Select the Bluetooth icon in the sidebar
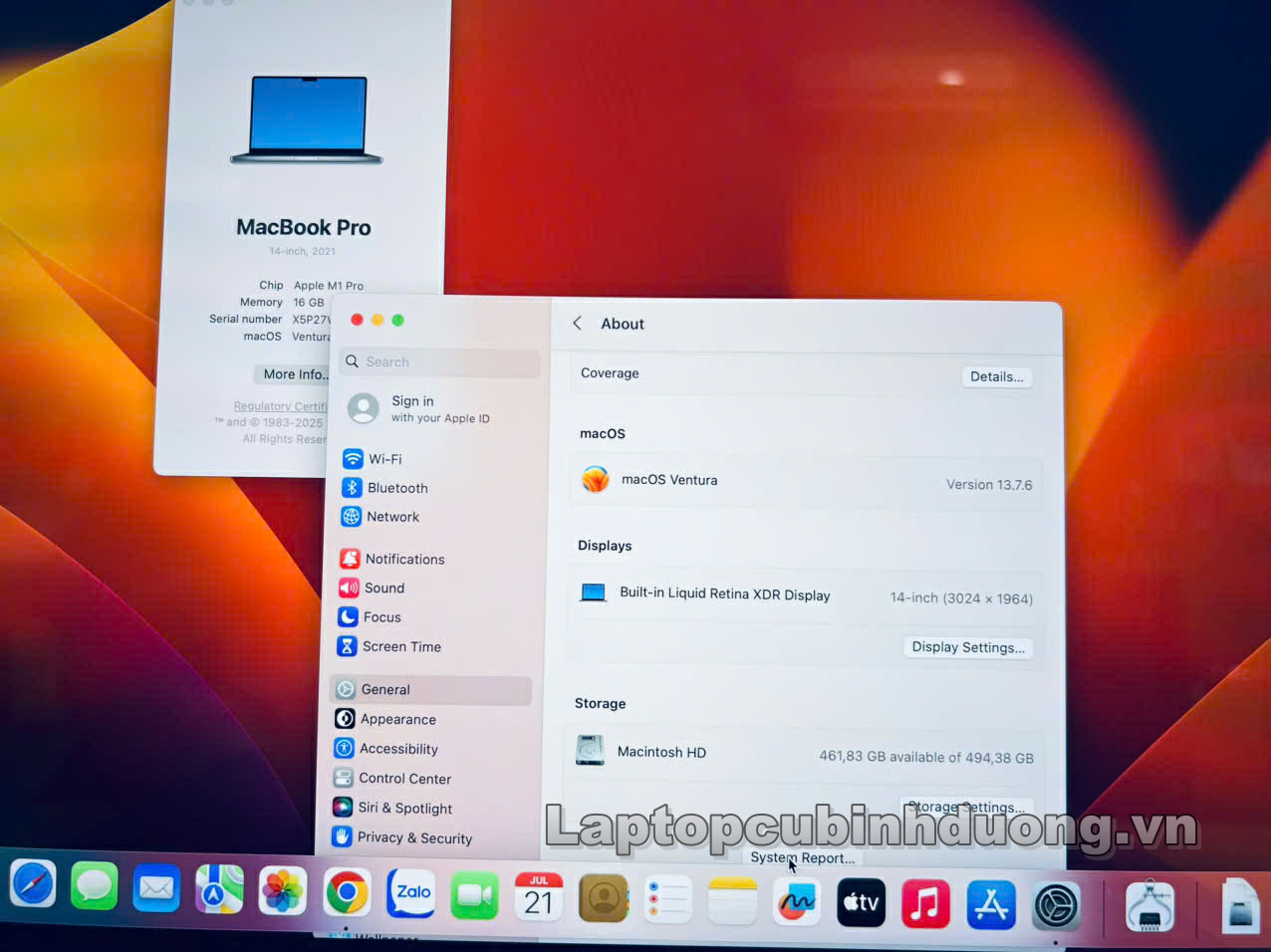The image size is (1271, 952). tap(352, 488)
